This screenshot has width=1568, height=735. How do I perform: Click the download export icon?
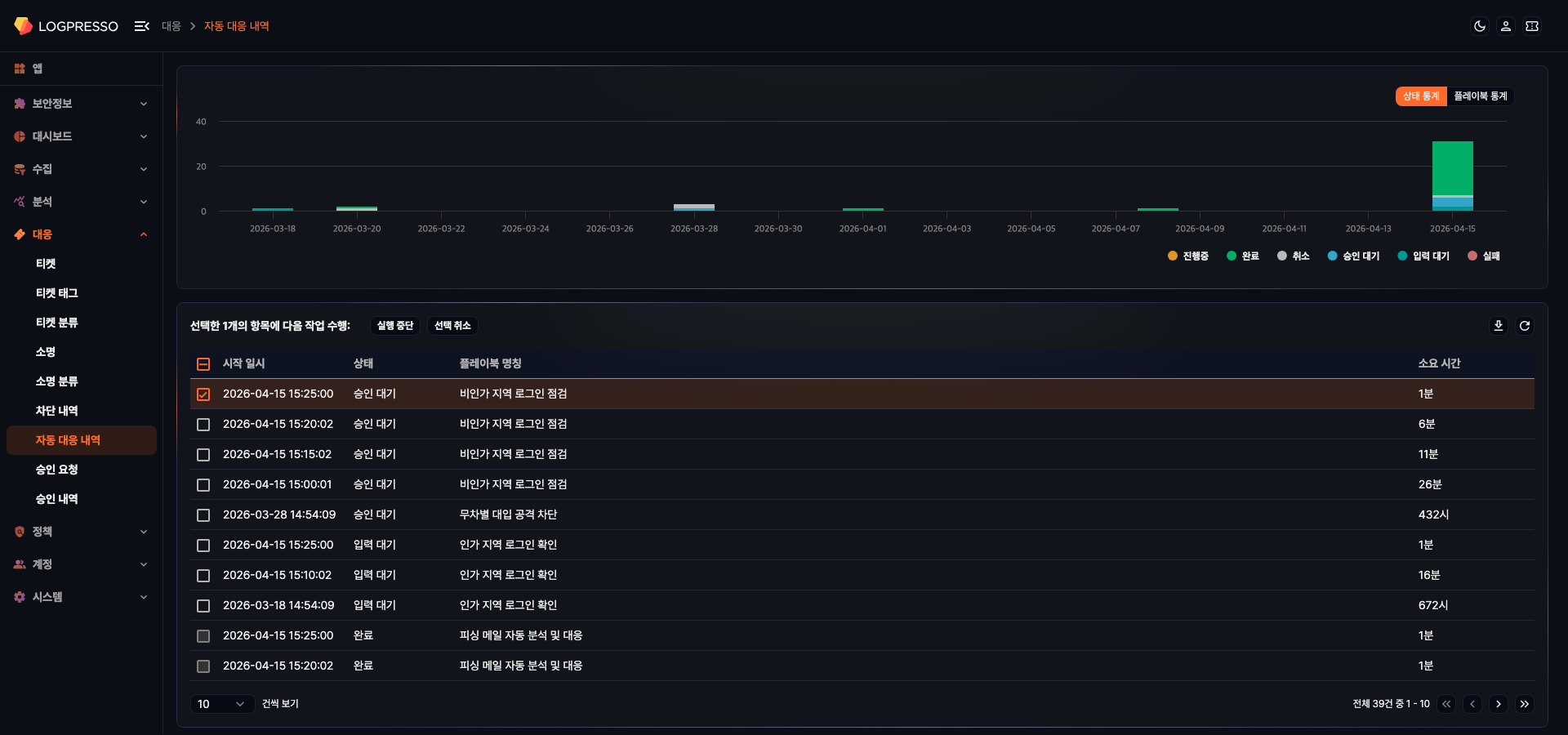tap(1498, 326)
